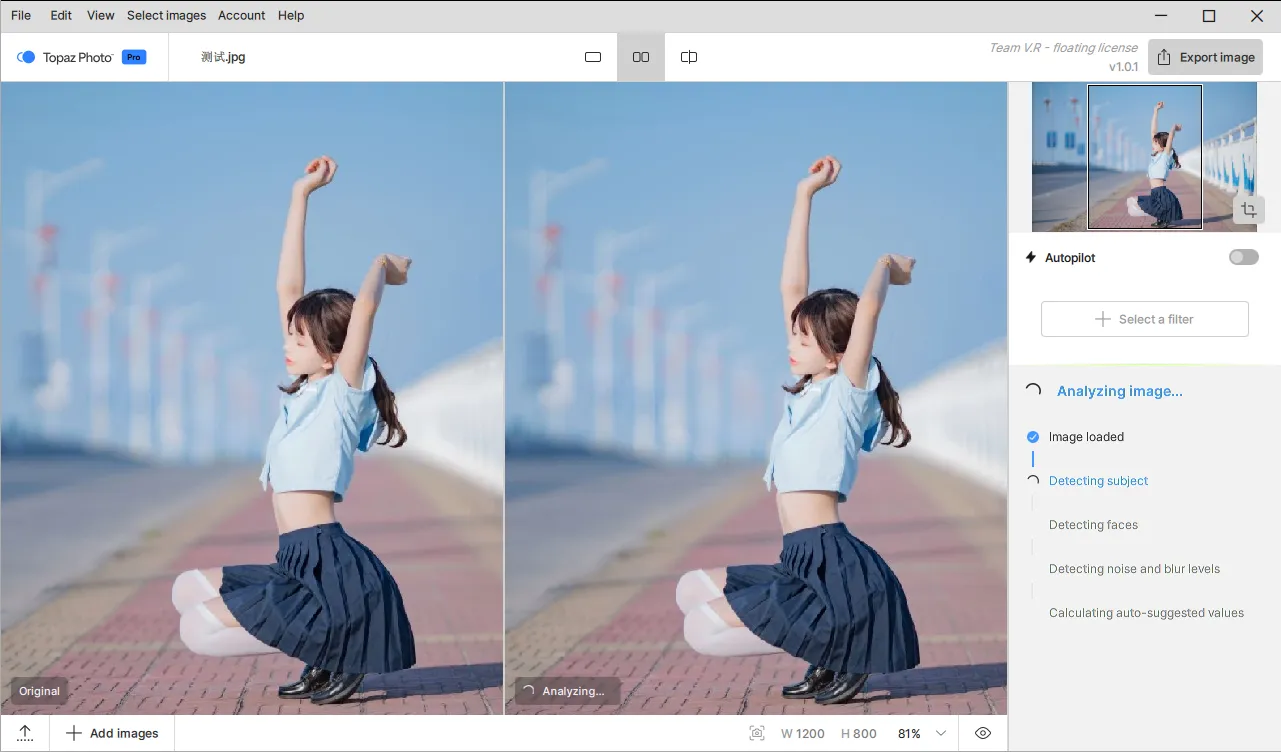Click the Detecting subject step
This screenshot has height=752, width=1281.
(1098, 481)
